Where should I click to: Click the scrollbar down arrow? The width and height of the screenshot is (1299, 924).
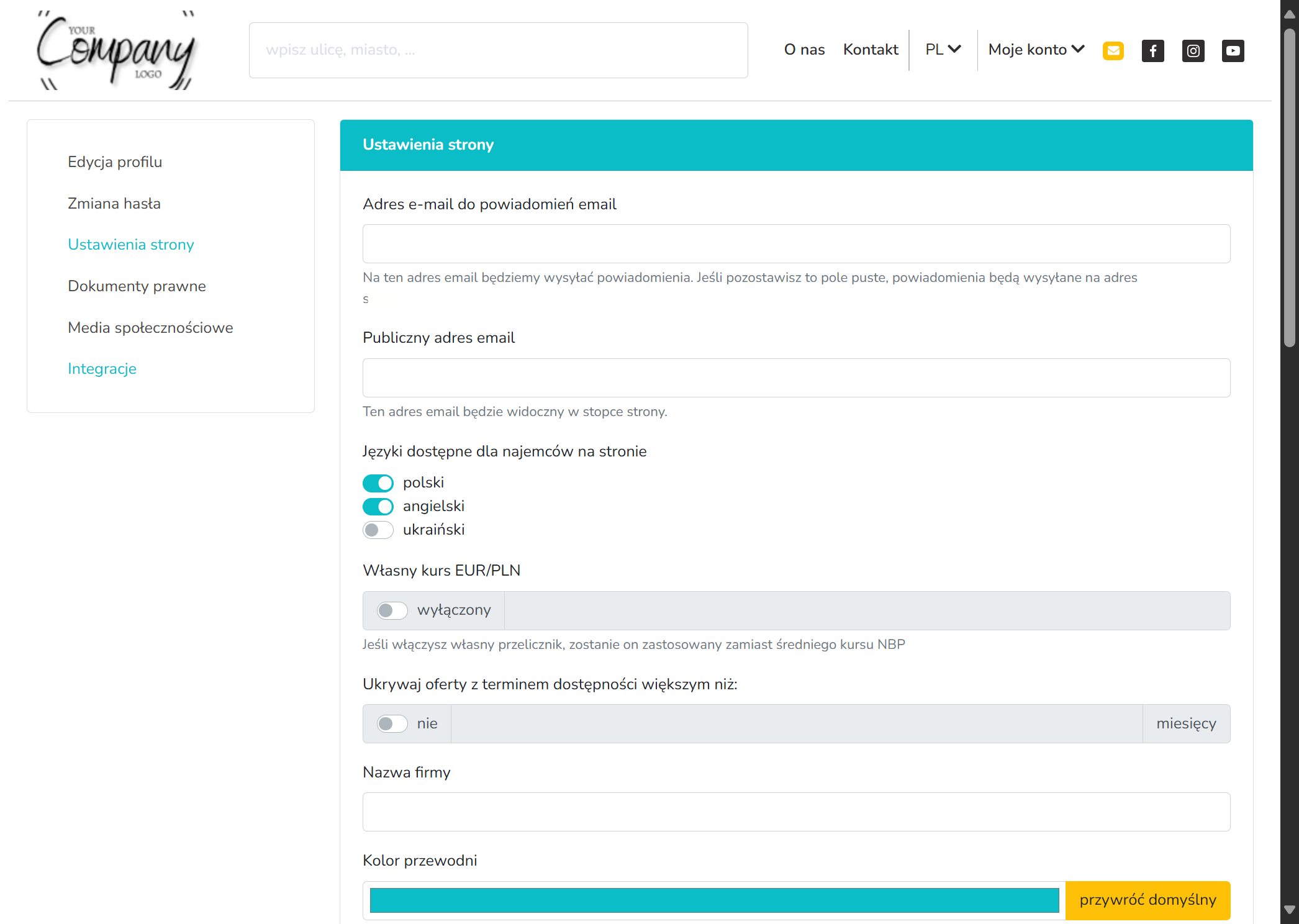pyautogui.click(x=1290, y=910)
